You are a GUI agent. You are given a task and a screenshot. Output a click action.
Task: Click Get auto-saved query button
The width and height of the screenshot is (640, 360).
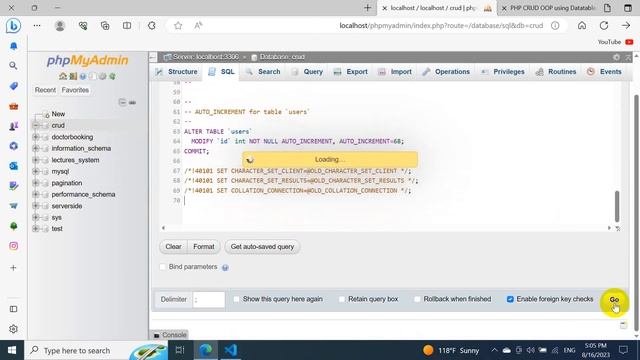262,247
